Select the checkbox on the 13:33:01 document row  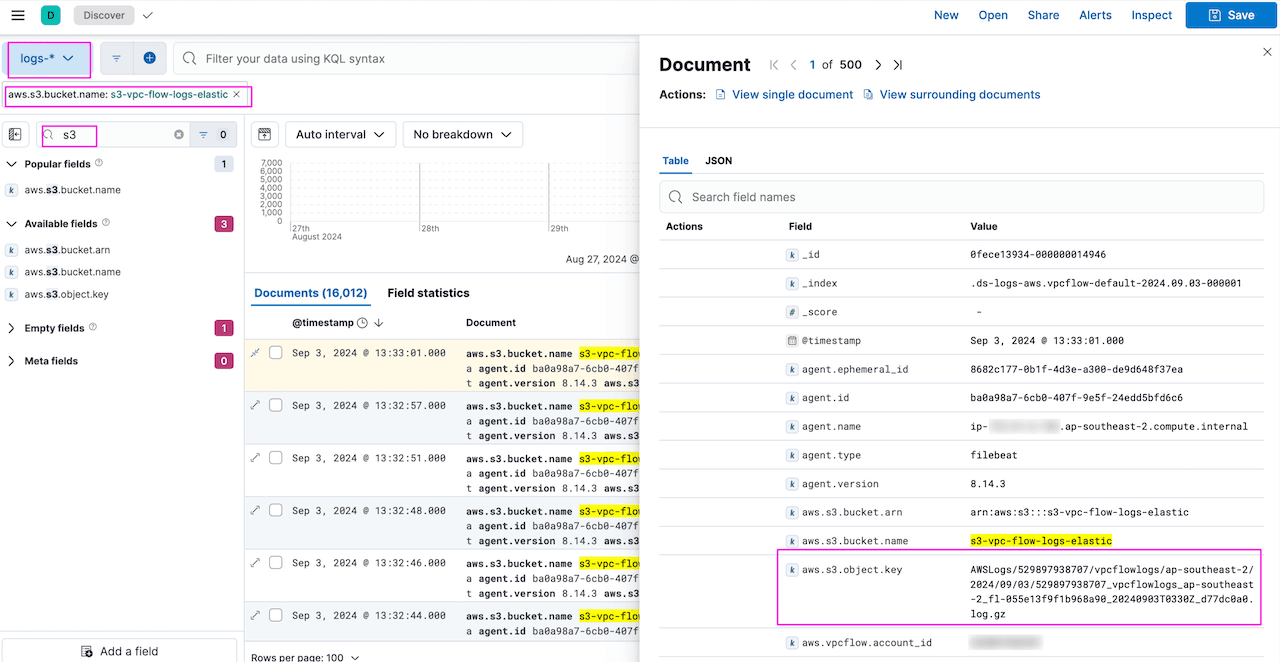[x=275, y=353]
